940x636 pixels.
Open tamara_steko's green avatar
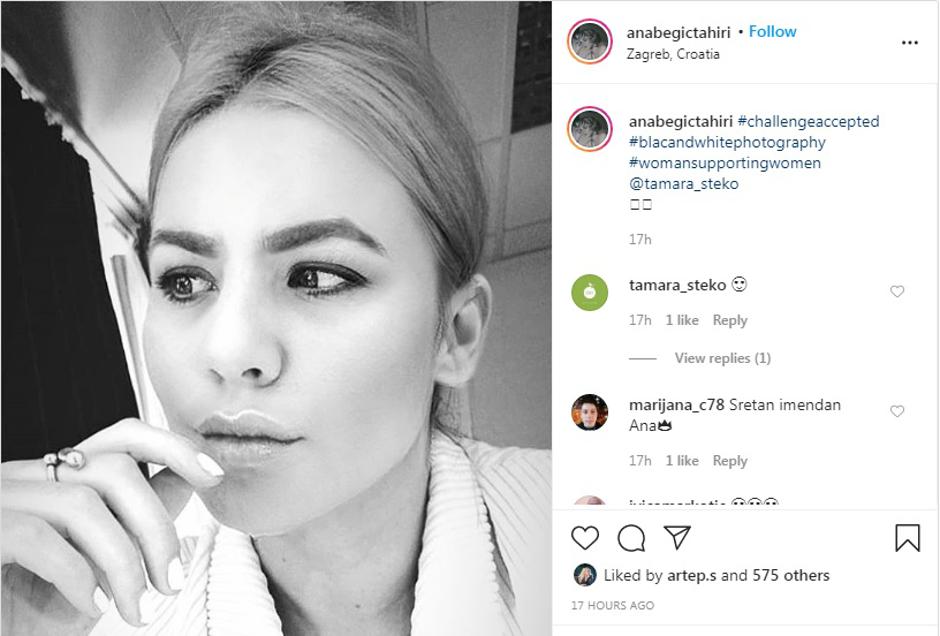pos(589,292)
